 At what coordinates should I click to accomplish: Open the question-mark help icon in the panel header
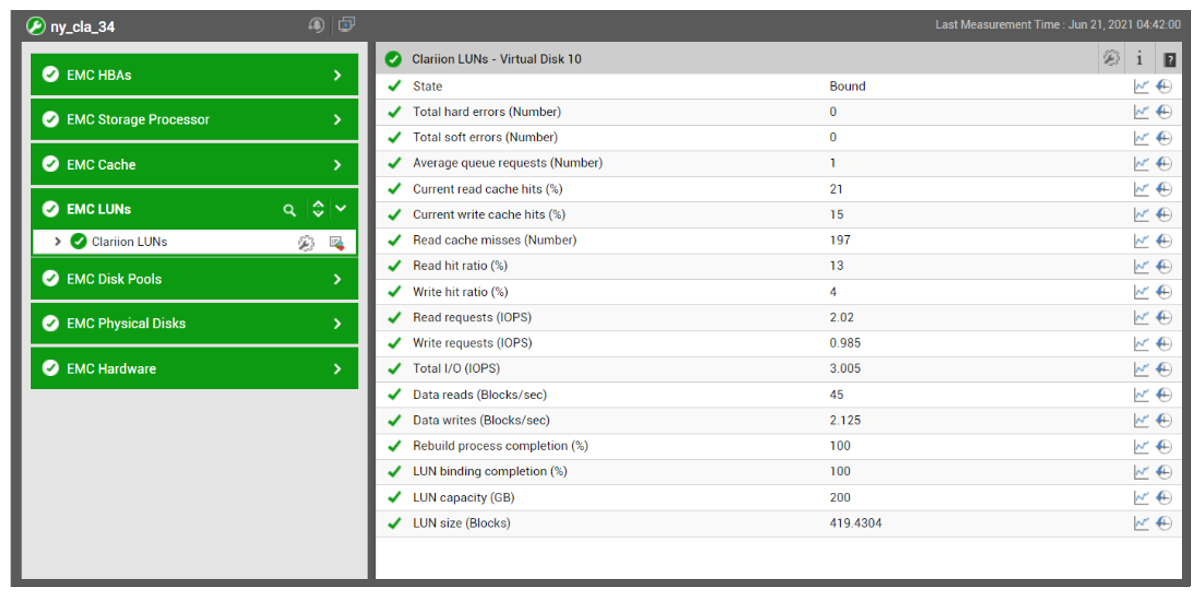[1169, 59]
